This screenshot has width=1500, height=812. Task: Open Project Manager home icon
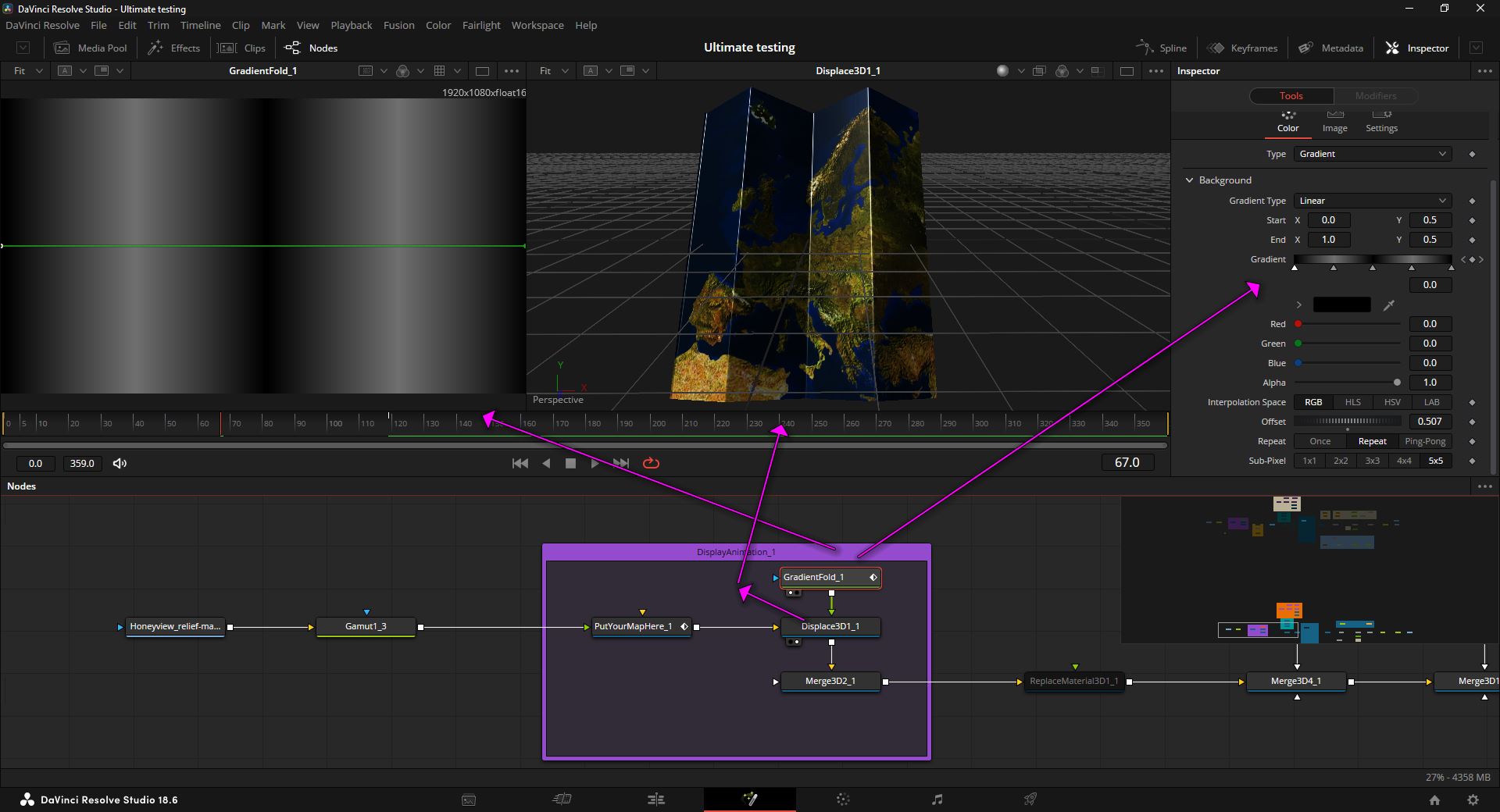1434,800
